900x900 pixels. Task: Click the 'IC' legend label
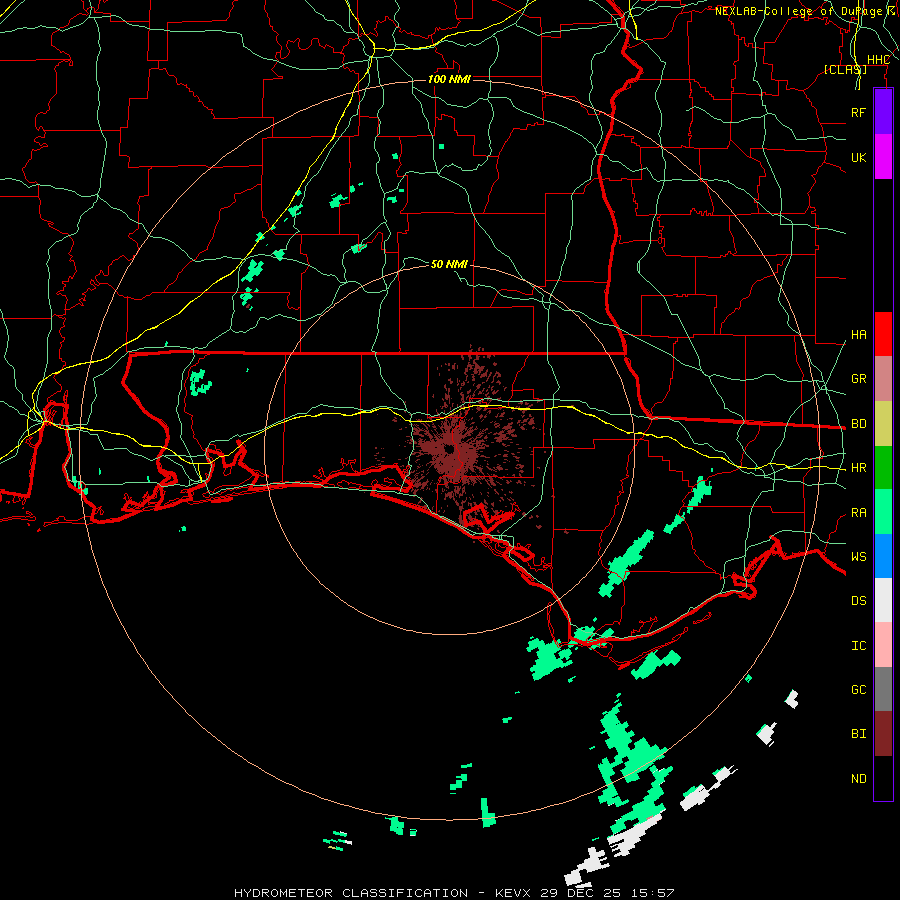click(x=858, y=646)
